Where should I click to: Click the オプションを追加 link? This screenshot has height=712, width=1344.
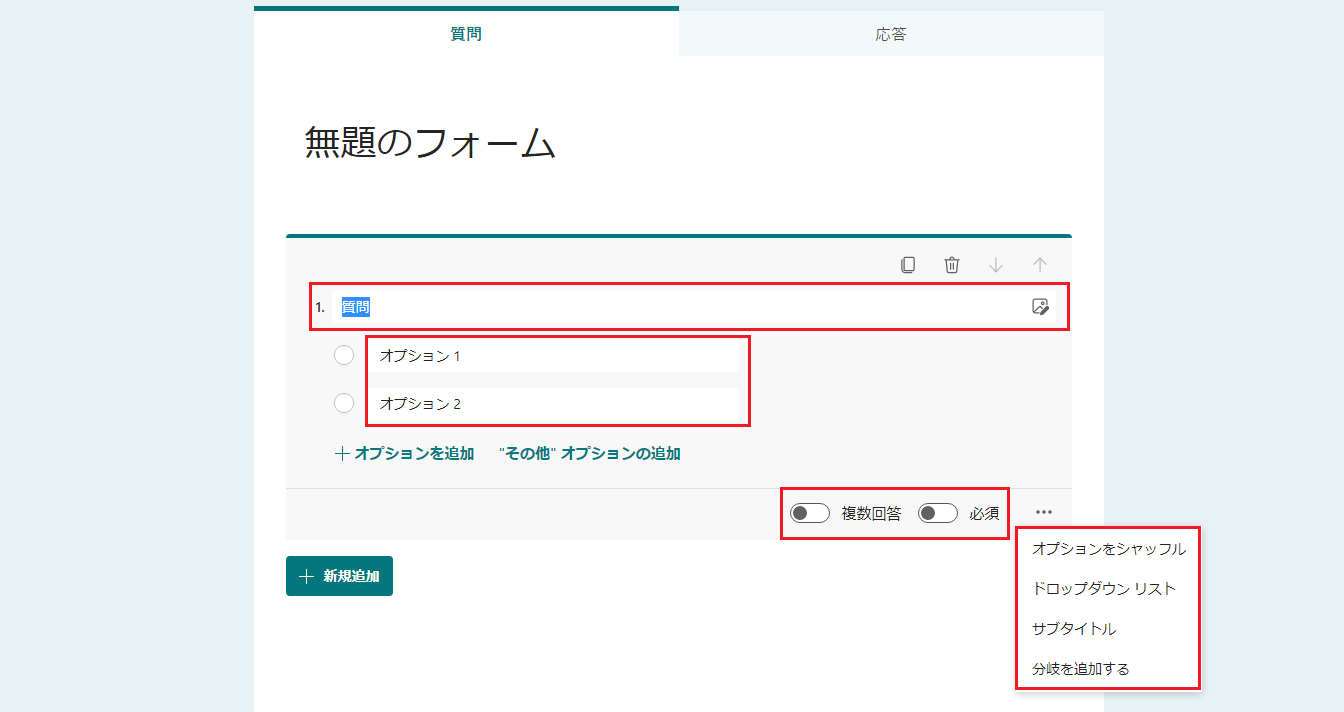point(404,453)
